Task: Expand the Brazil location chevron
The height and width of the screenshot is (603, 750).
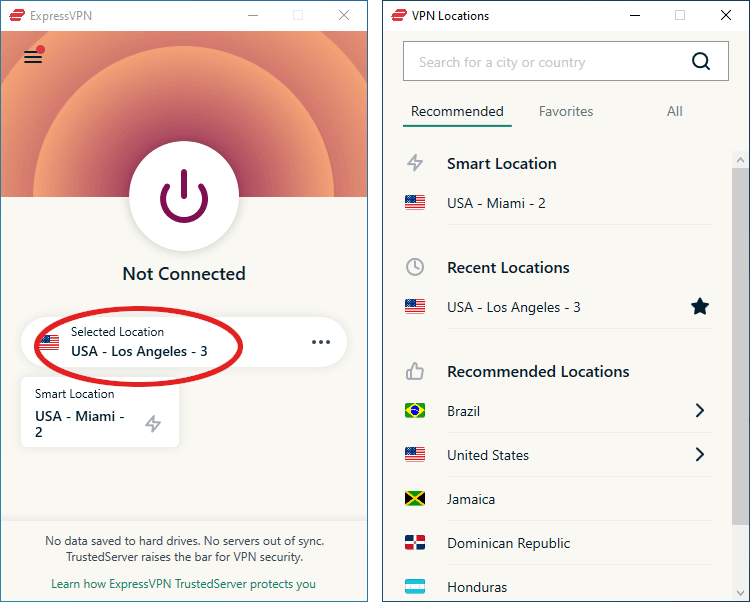Action: tap(700, 410)
